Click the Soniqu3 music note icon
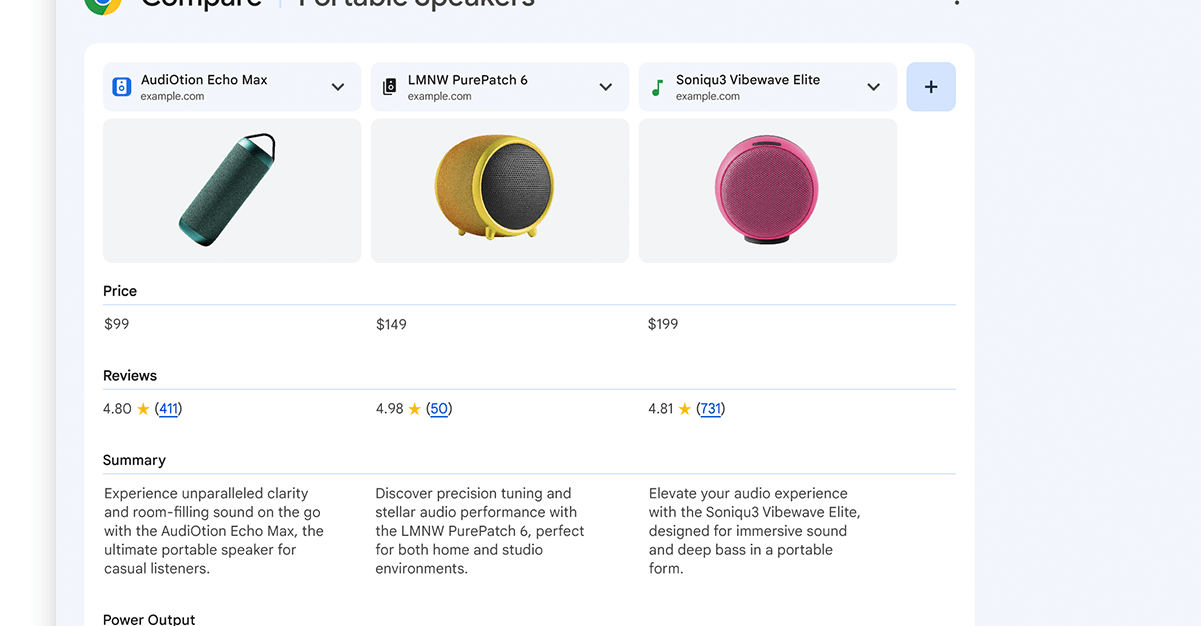 pos(656,86)
